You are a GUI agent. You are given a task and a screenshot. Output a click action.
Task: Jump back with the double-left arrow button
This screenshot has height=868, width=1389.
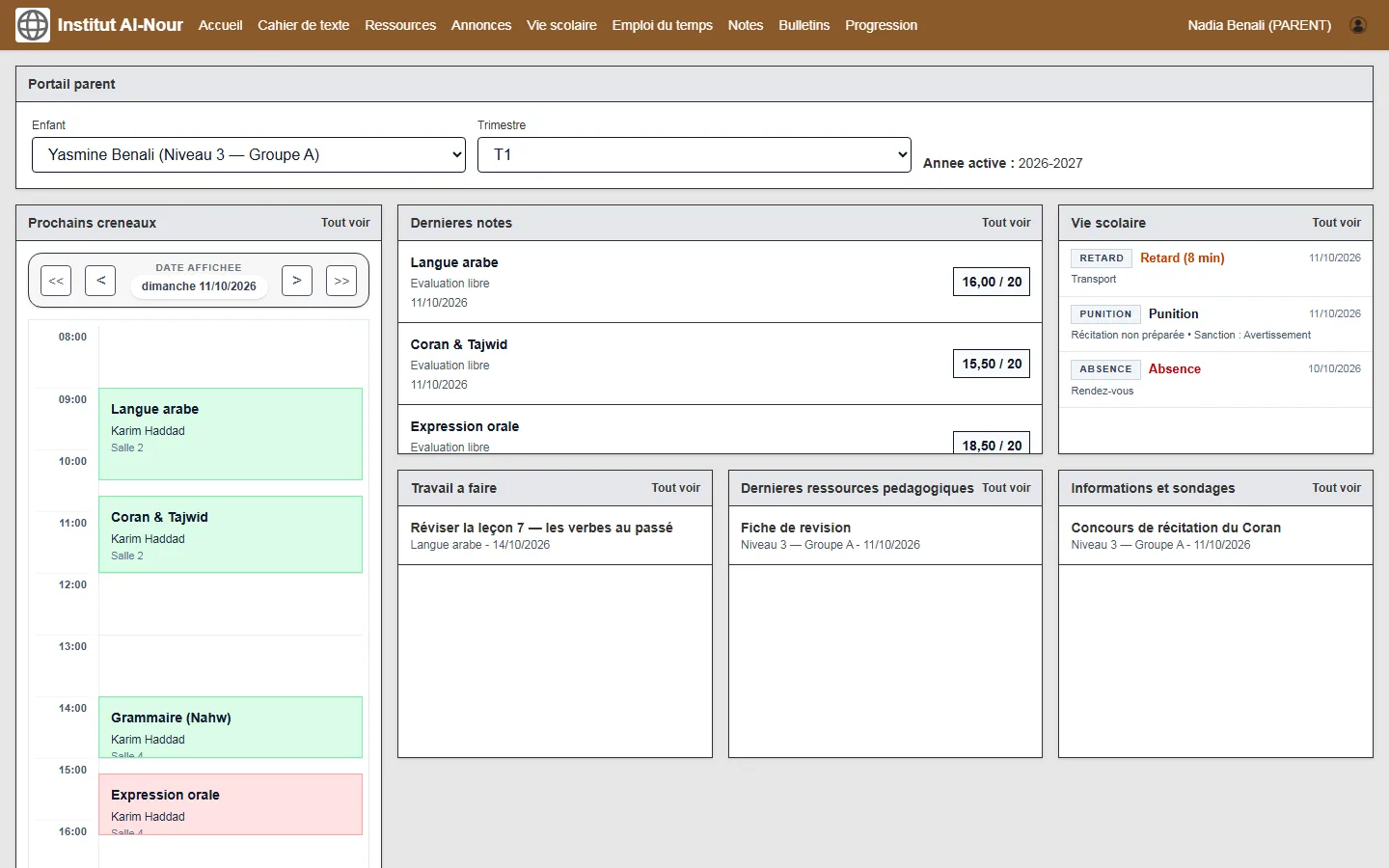(x=56, y=281)
